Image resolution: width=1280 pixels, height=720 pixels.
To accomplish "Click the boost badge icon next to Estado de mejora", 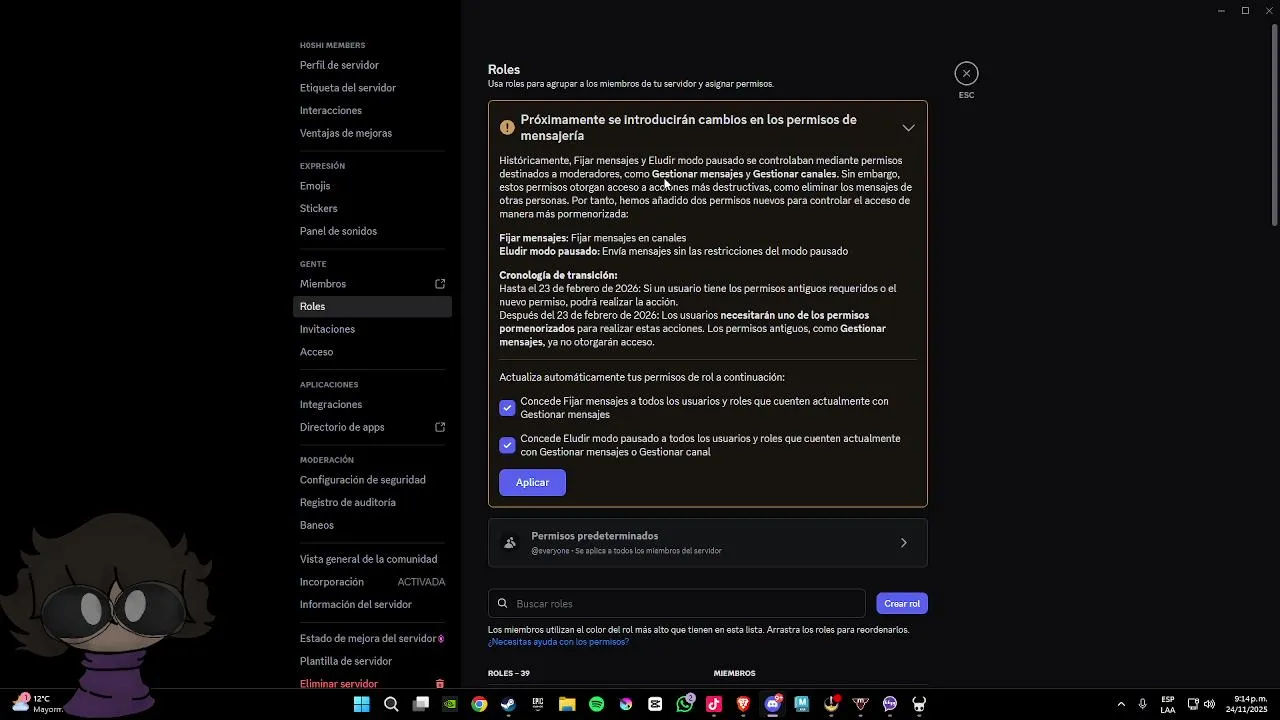I will [441, 639].
